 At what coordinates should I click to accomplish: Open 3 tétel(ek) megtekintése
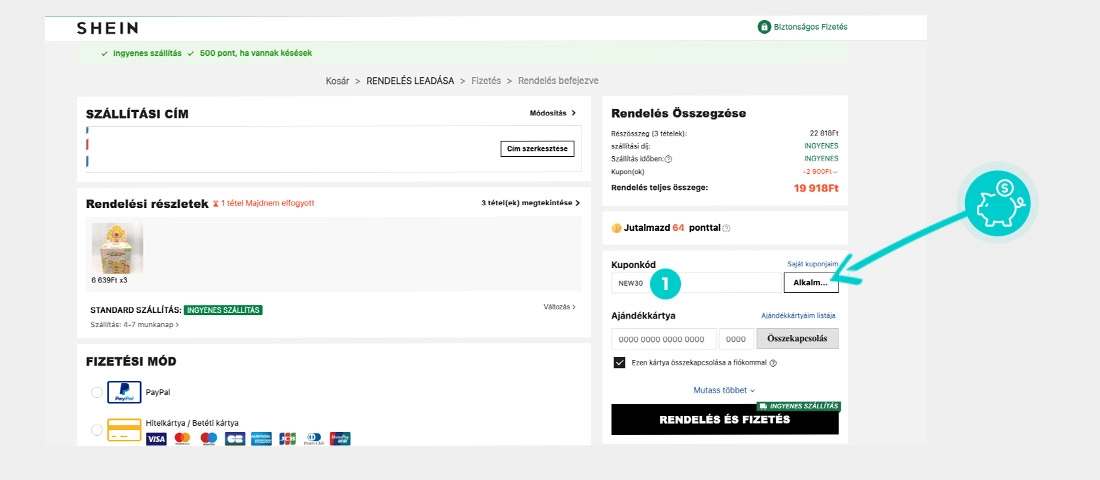(x=530, y=203)
